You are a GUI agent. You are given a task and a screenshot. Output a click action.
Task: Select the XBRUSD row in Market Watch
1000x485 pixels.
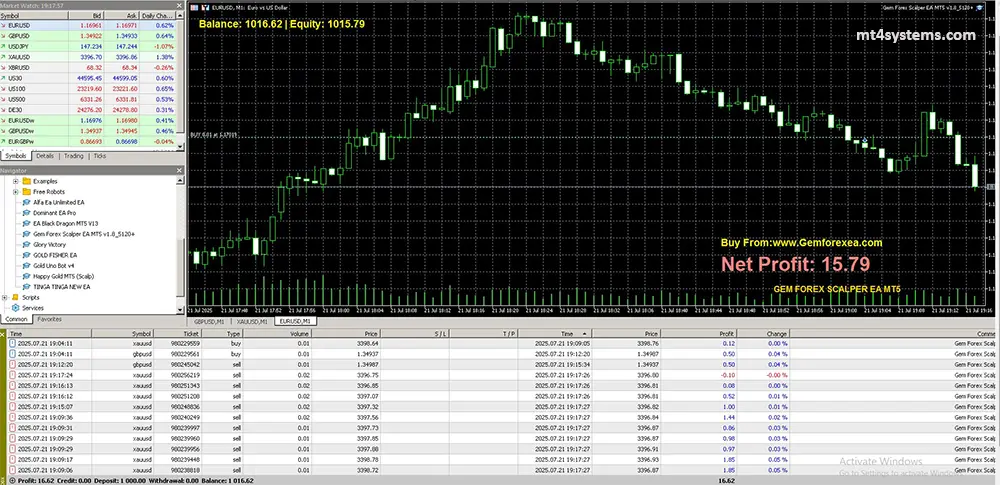pos(88,67)
